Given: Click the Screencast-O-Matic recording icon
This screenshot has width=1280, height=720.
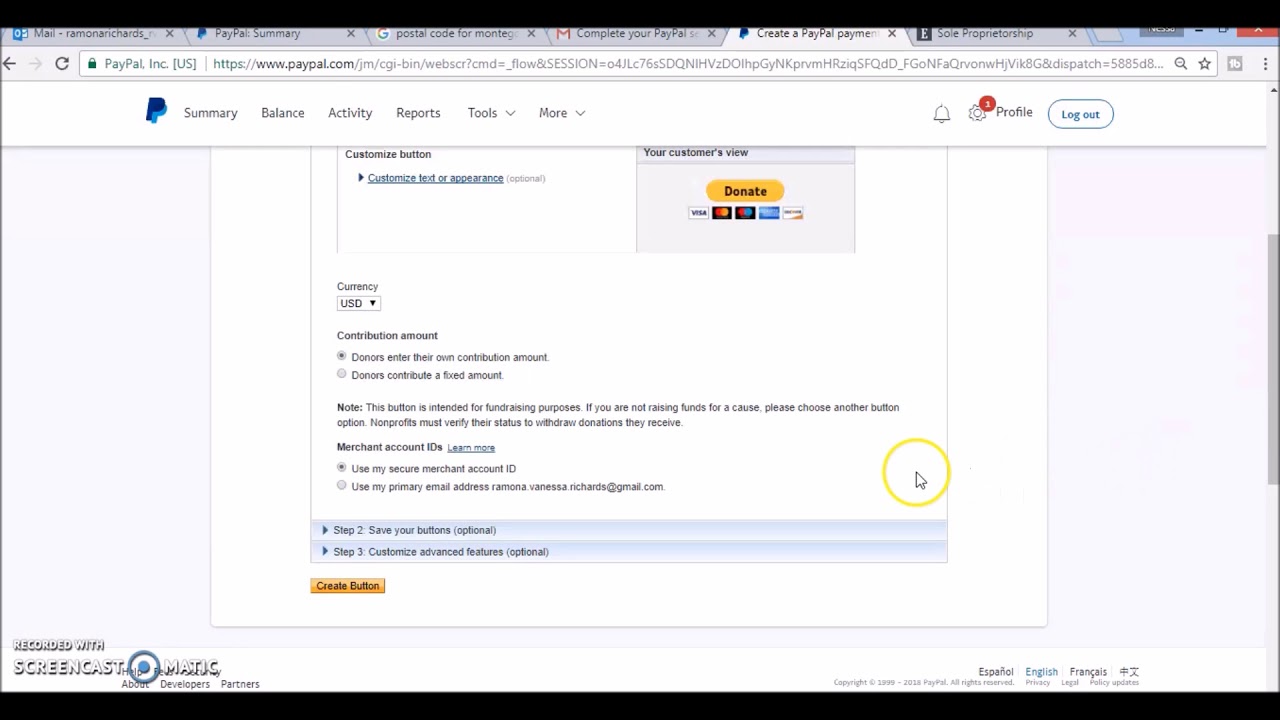Looking at the screenshot, I should click(x=143, y=667).
